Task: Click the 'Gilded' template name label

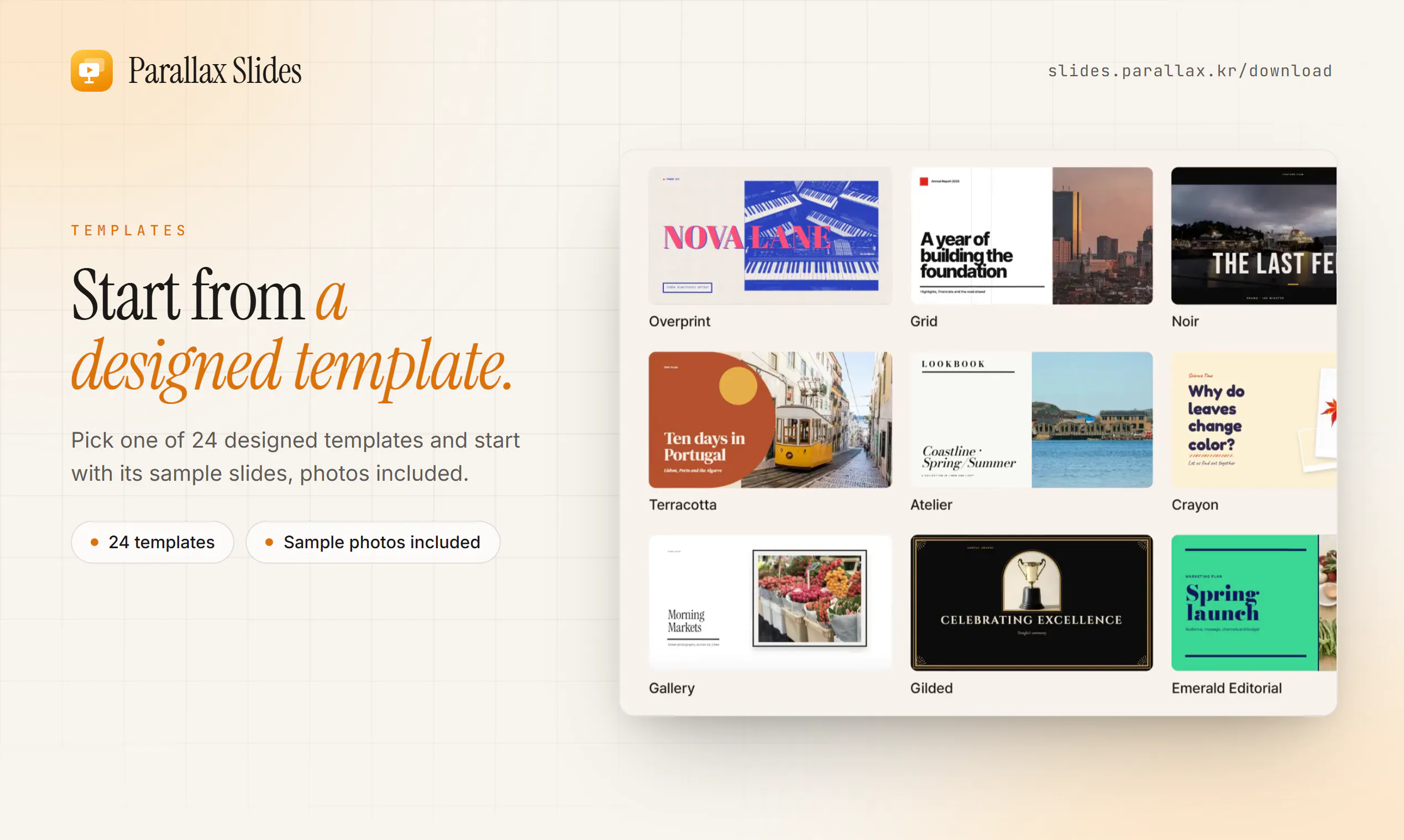Action: 931,688
